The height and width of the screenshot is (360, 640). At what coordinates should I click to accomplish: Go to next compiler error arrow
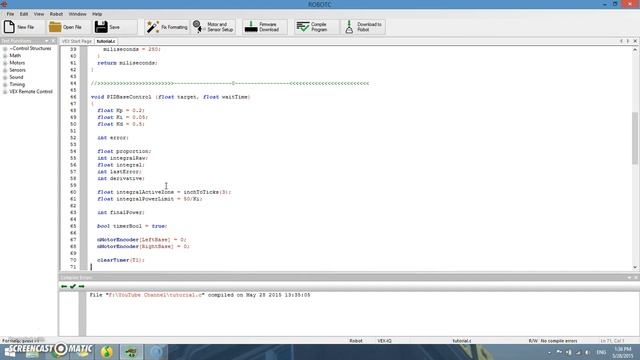[81, 287]
